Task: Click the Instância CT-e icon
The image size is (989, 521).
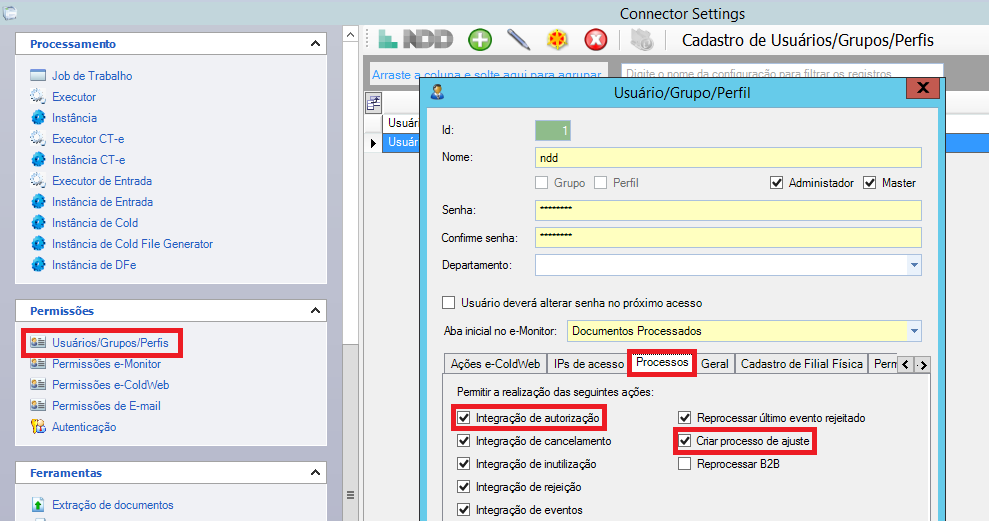Action: [x=38, y=160]
